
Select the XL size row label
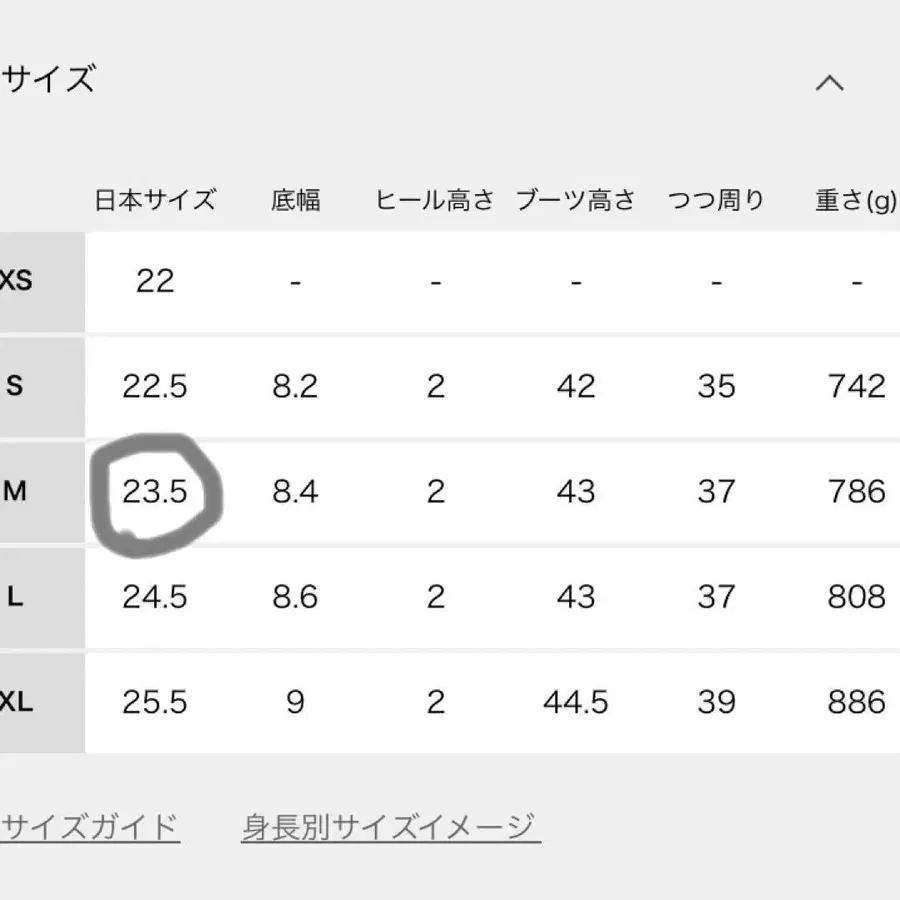coord(17,702)
